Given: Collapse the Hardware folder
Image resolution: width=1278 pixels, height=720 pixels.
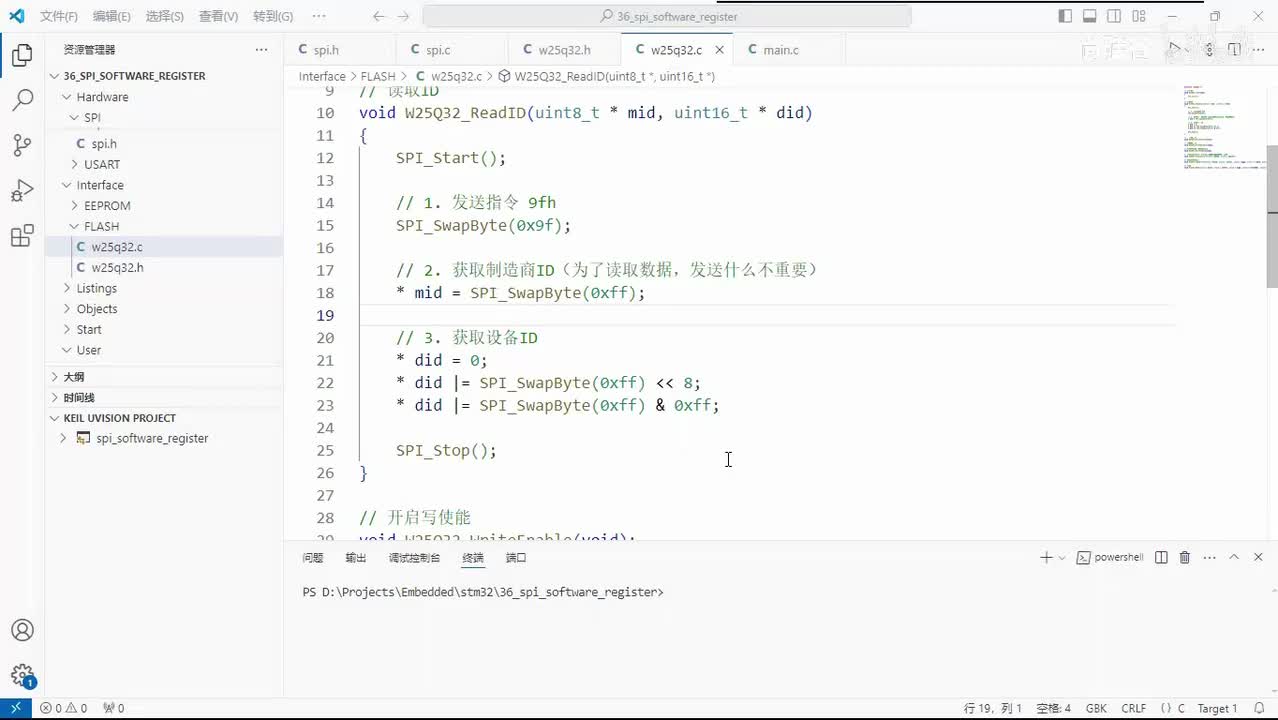Looking at the screenshot, I should 67,97.
